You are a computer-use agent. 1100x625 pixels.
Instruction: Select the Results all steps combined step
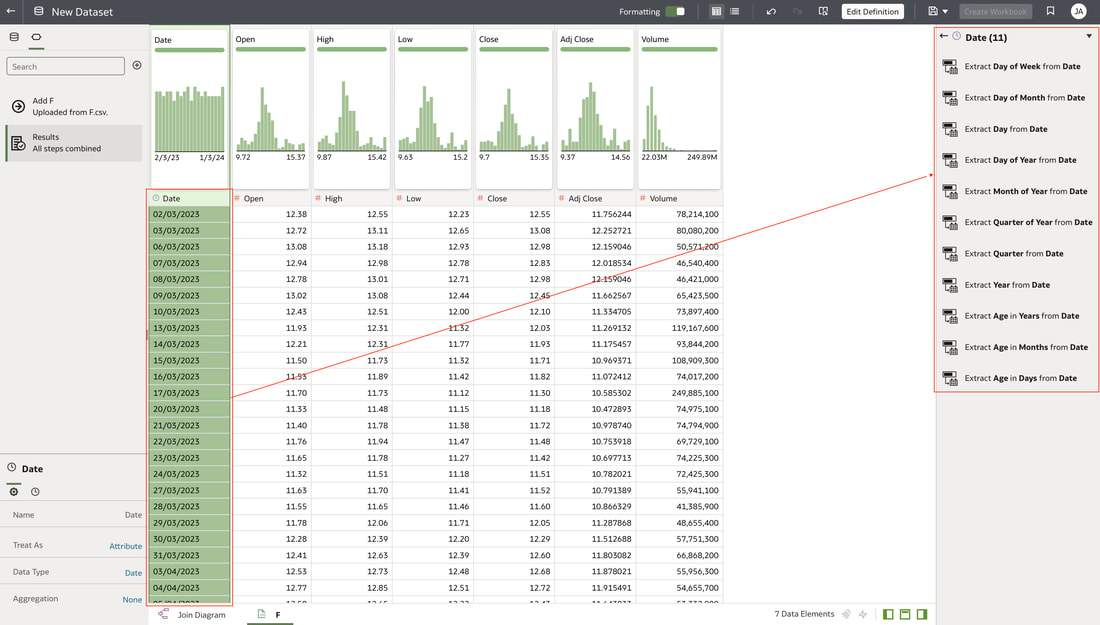[74, 143]
